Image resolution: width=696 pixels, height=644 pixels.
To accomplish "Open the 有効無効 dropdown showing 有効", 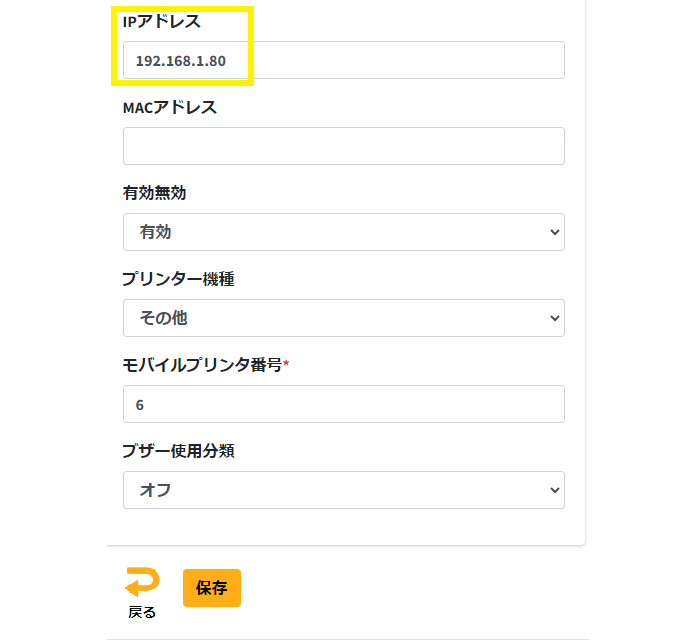I will tap(343, 232).
